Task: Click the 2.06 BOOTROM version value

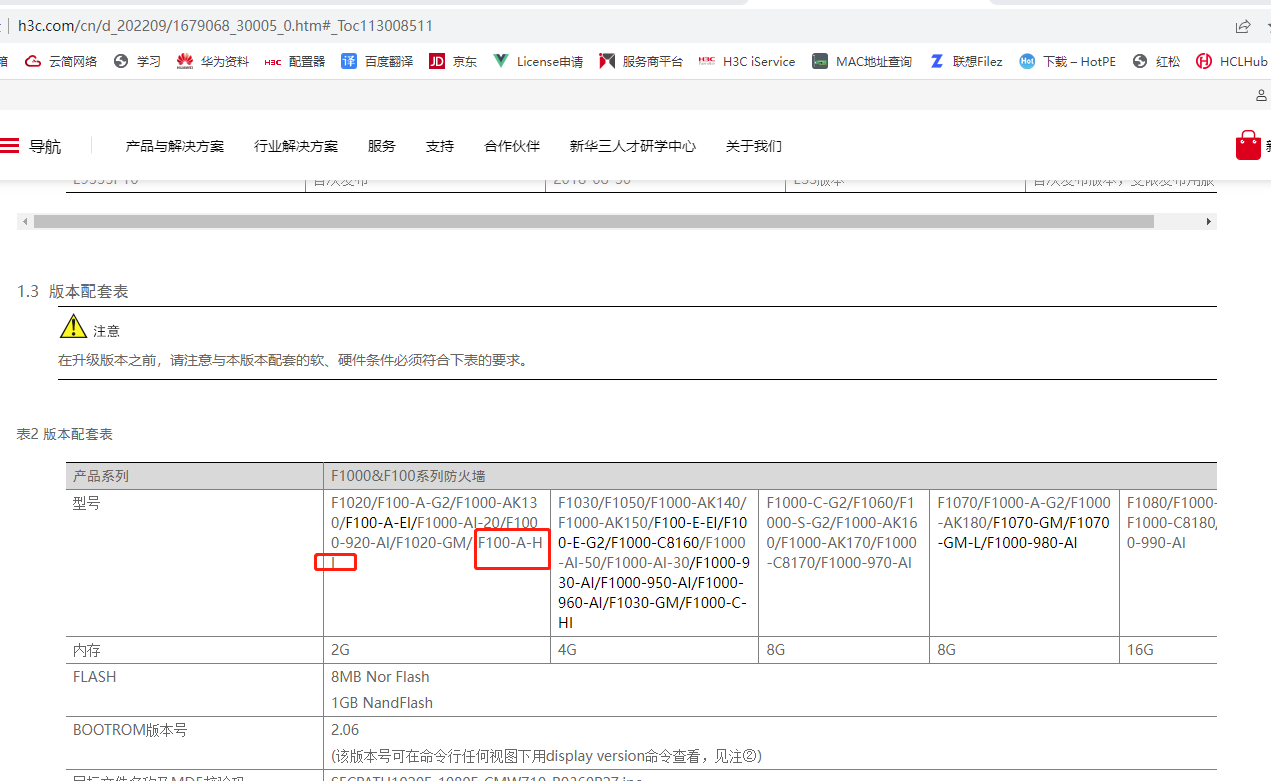Action: point(345,730)
